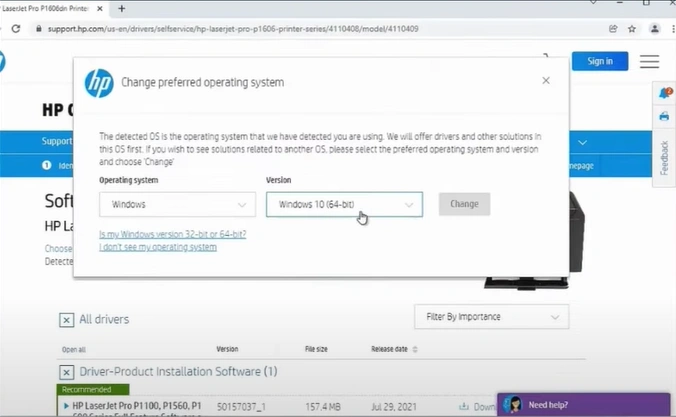Open the Filter By Importance dropdown
The width and height of the screenshot is (676, 417).
pyautogui.click(x=491, y=317)
